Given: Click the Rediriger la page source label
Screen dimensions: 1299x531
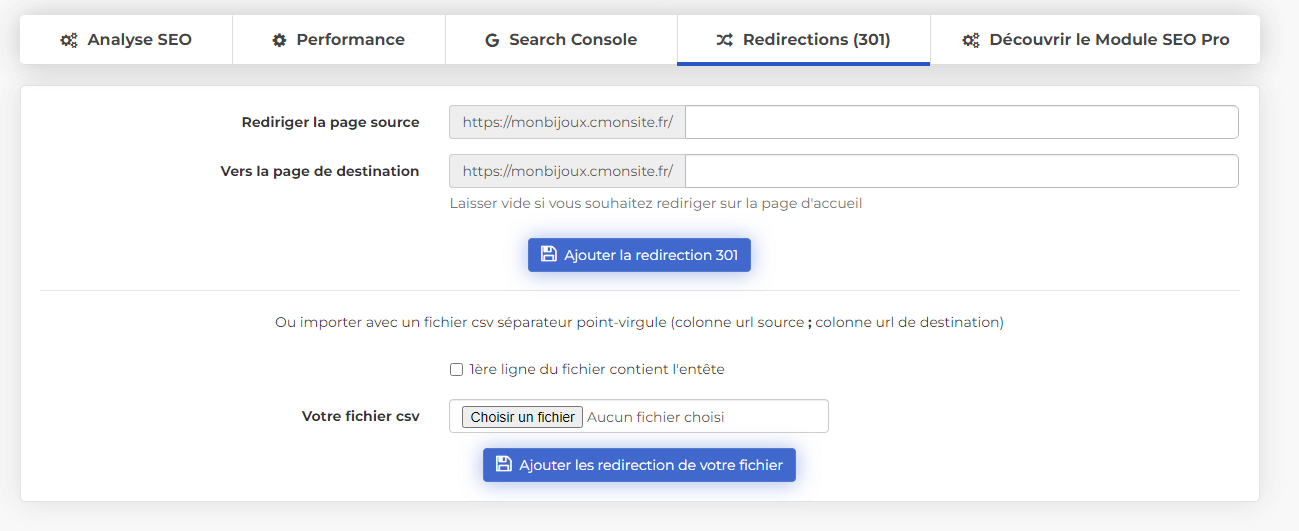Looking at the screenshot, I should (330, 122).
